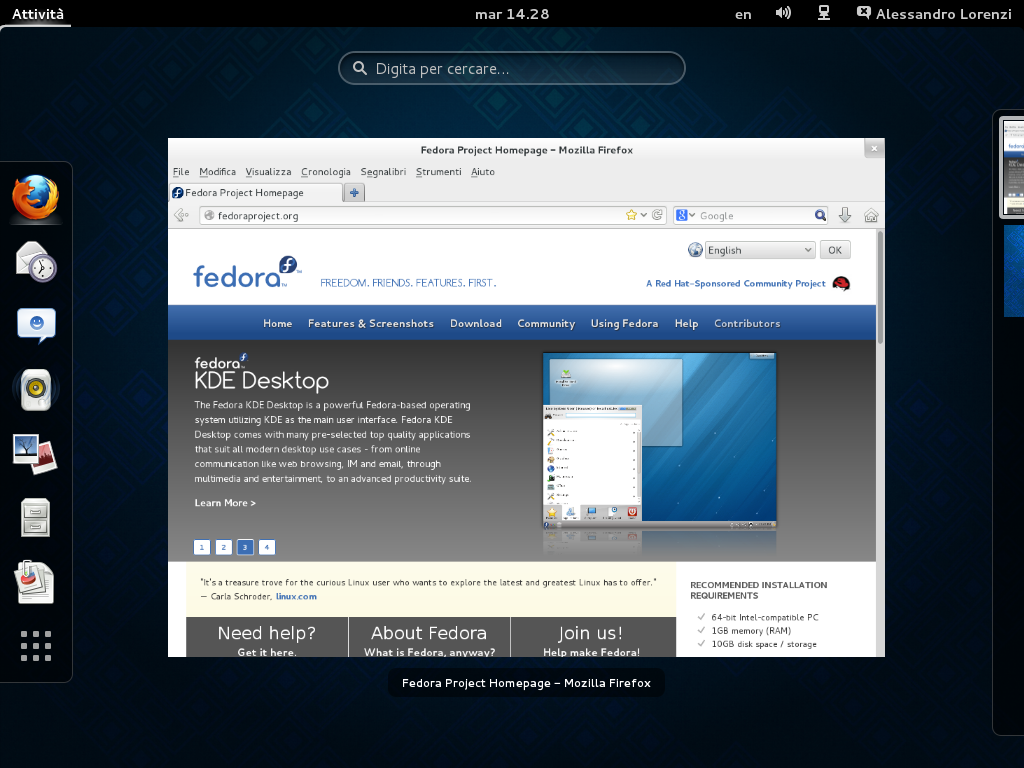Open the Contributors link
Image resolution: width=1024 pixels, height=768 pixels.
[x=747, y=323]
